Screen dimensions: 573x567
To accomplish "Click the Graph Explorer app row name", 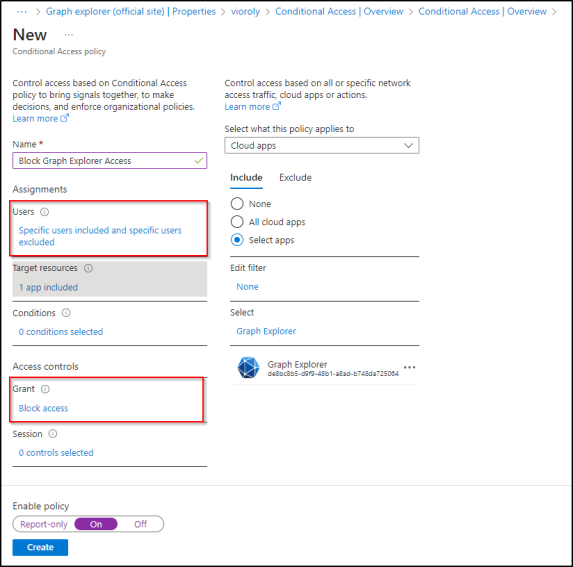I will [297, 364].
